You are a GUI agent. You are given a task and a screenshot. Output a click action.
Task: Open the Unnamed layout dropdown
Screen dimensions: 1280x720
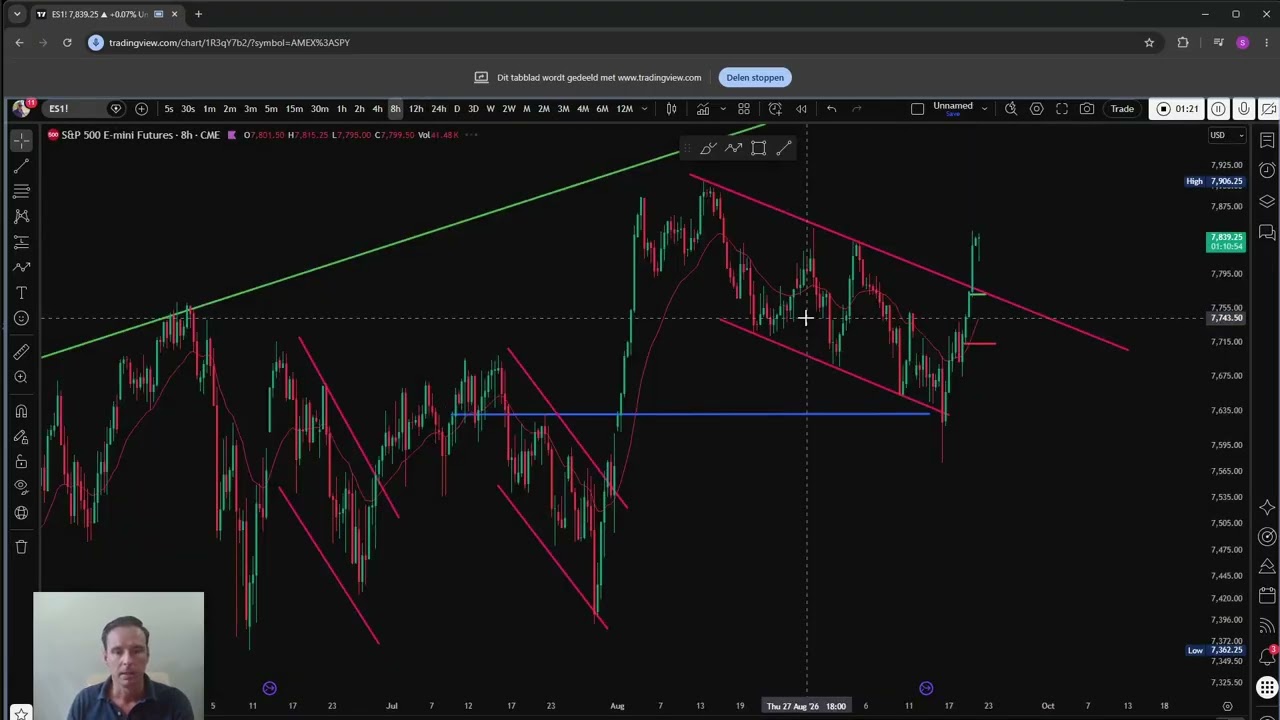[984, 108]
